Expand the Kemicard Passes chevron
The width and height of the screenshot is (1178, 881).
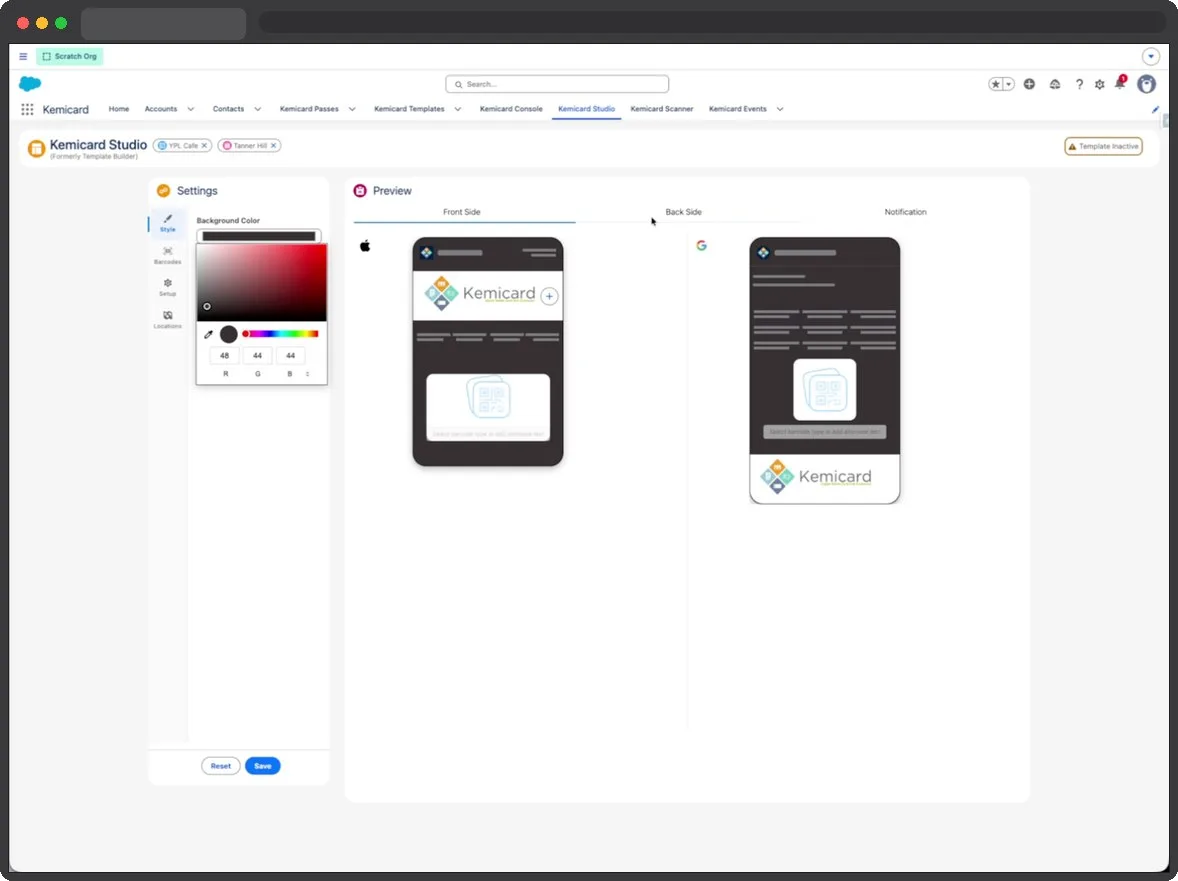point(352,109)
